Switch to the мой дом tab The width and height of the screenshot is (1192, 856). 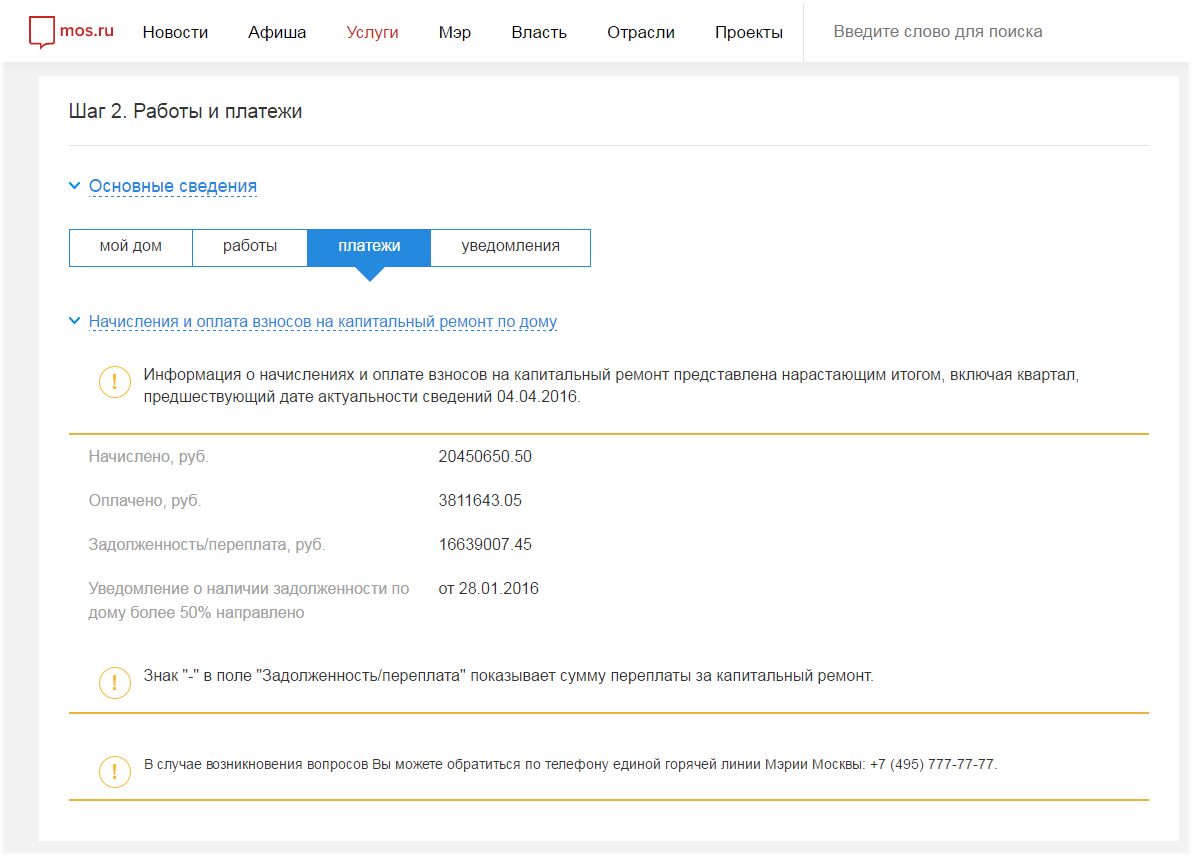pyautogui.click(x=130, y=247)
